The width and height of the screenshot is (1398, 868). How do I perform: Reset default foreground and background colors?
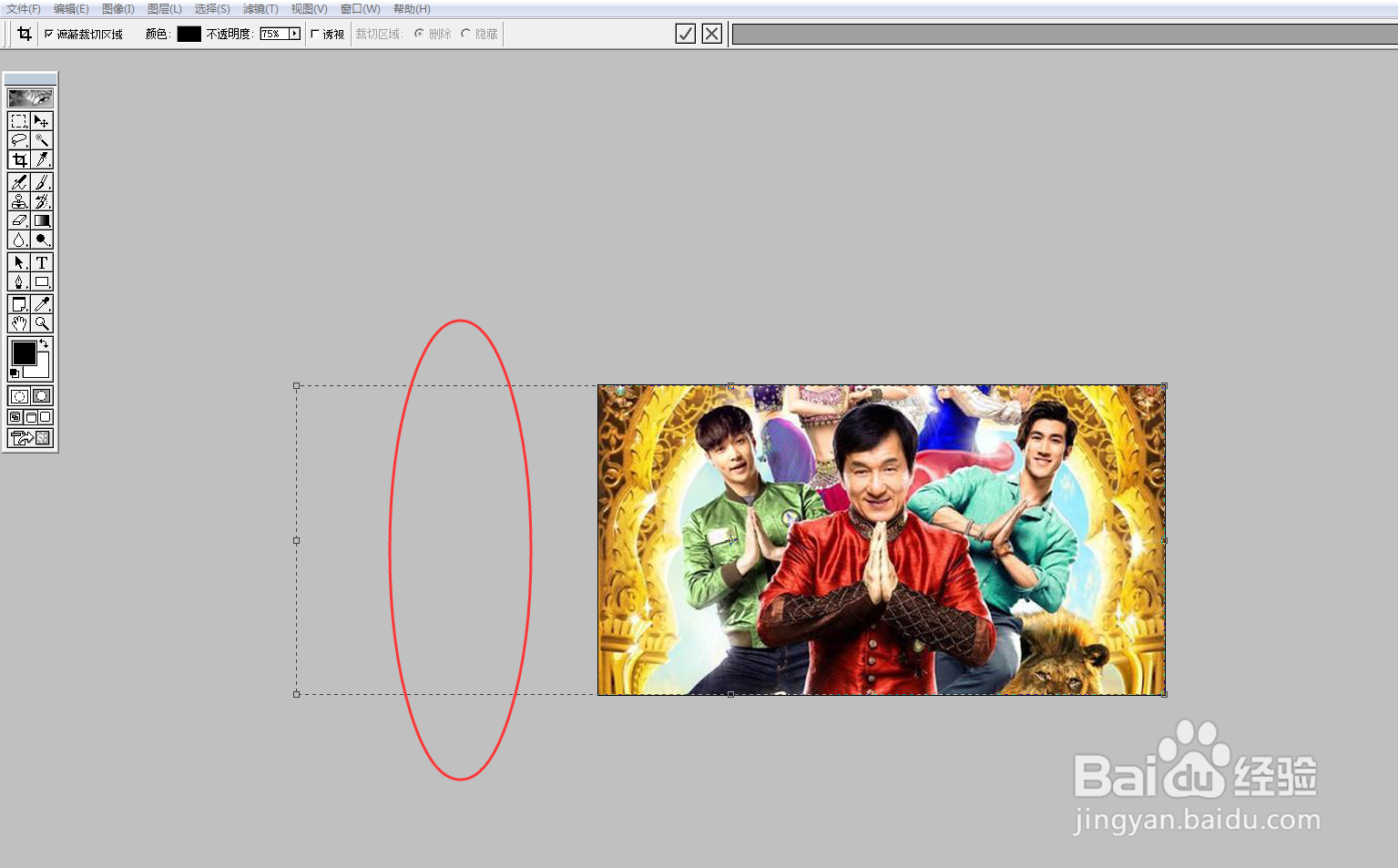tap(15, 373)
